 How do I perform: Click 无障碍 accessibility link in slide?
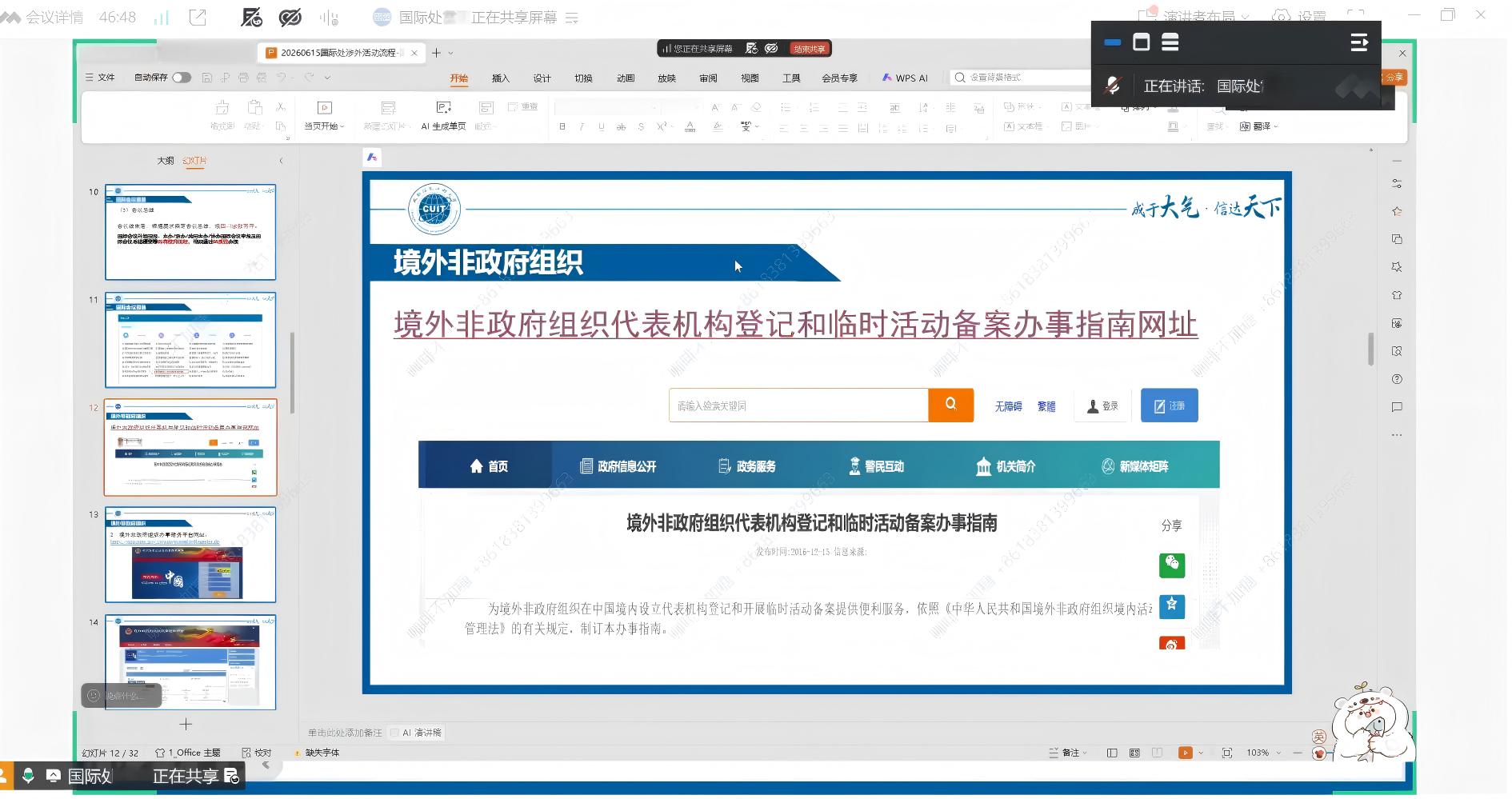tap(1008, 406)
